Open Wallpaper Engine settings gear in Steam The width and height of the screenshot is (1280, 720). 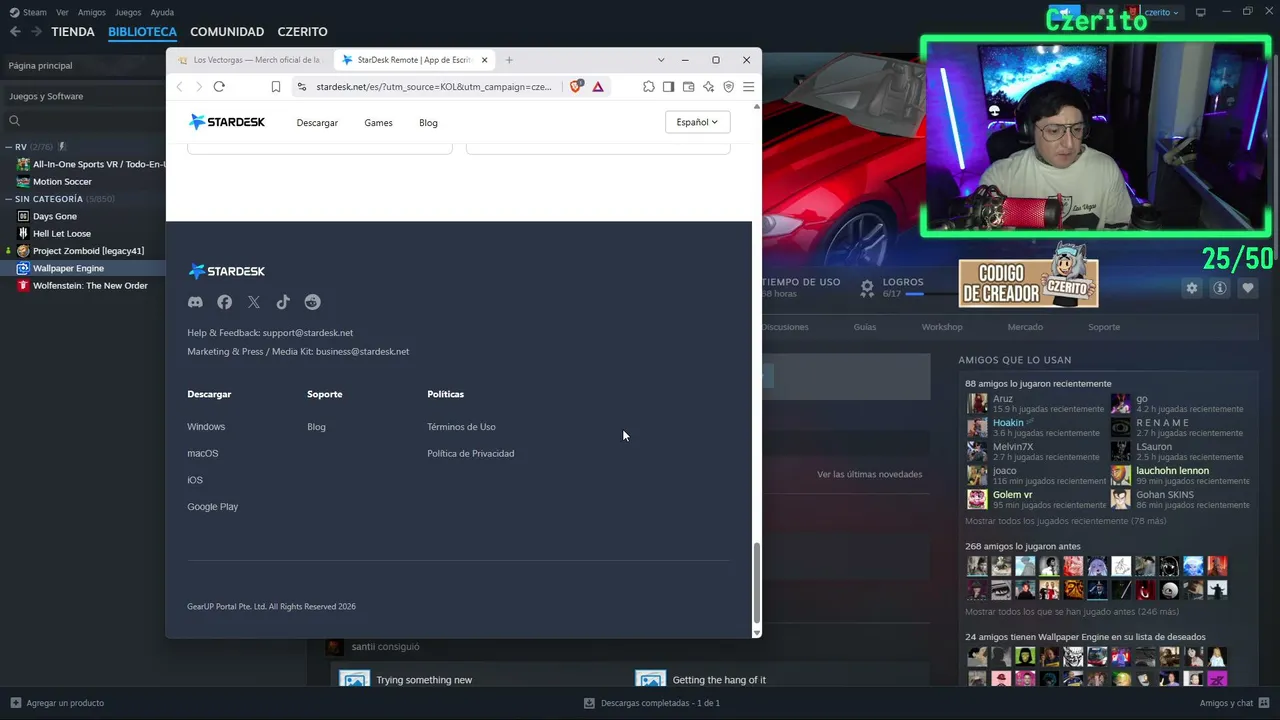coord(1192,288)
